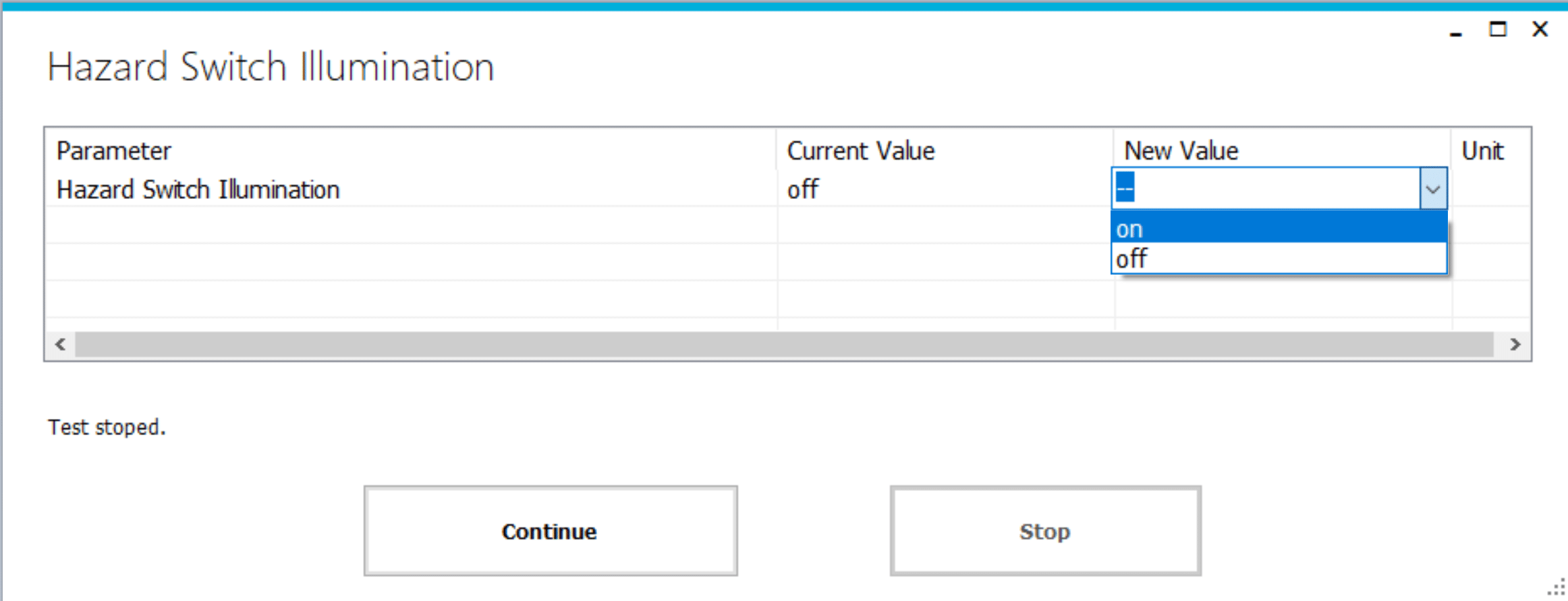The image size is (1568, 601).
Task: Collapse the New Value dropdown arrow
Action: (1433, 188)
